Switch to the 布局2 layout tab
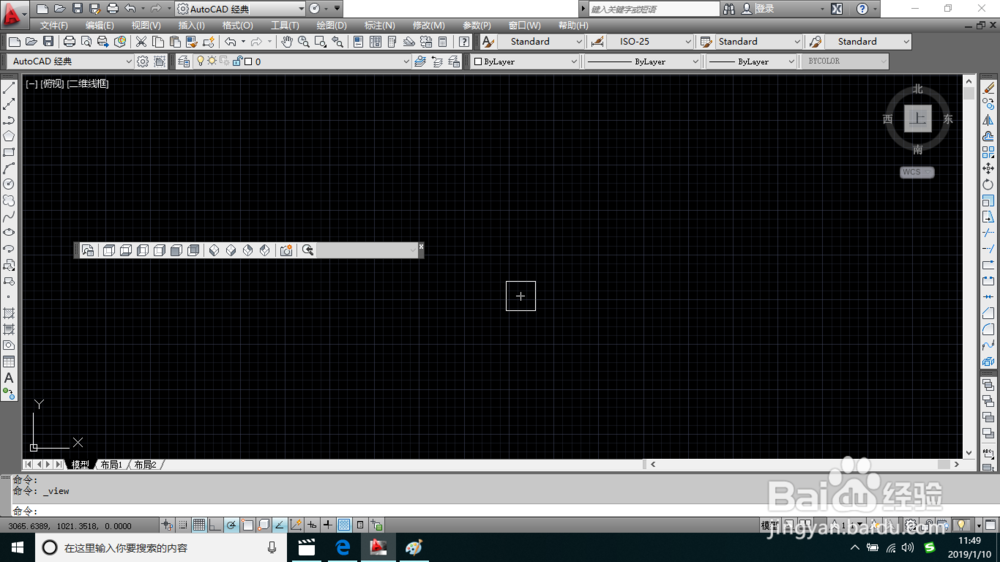Viewport: 1000px width, 562px height. click(x=145, y=464)
